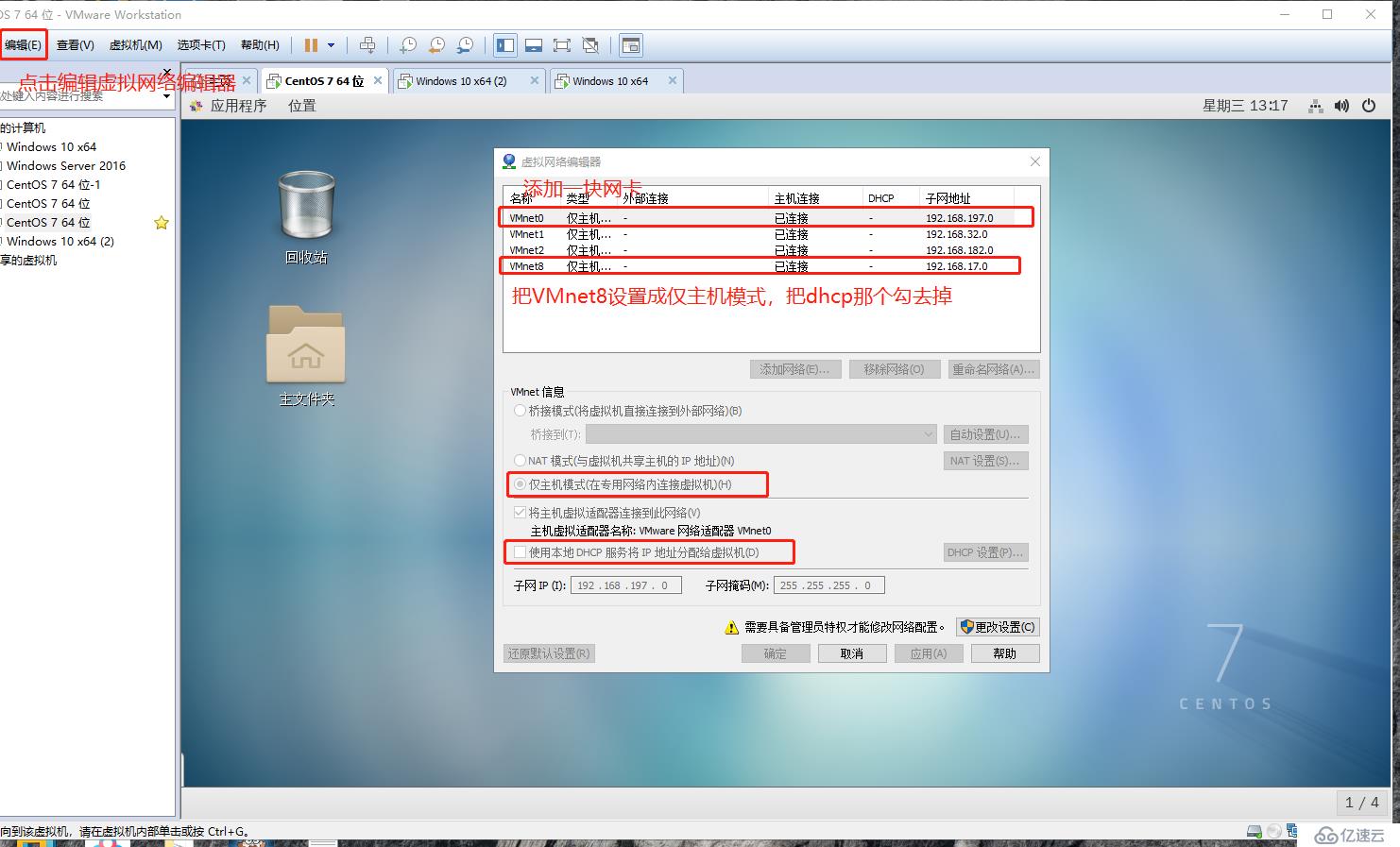Click the CentOS power icon
This screenshot has width=1400, height=847.
click(1369, 106)
